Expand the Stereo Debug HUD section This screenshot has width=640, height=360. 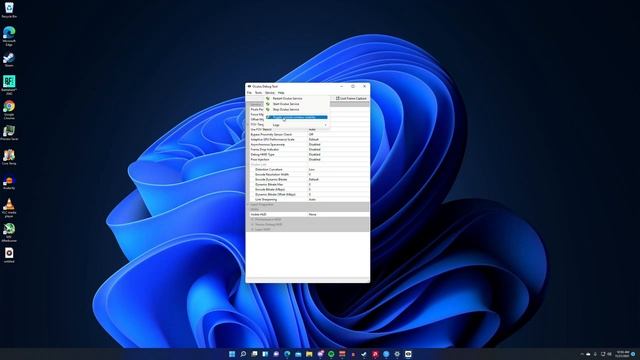(253, 224)
